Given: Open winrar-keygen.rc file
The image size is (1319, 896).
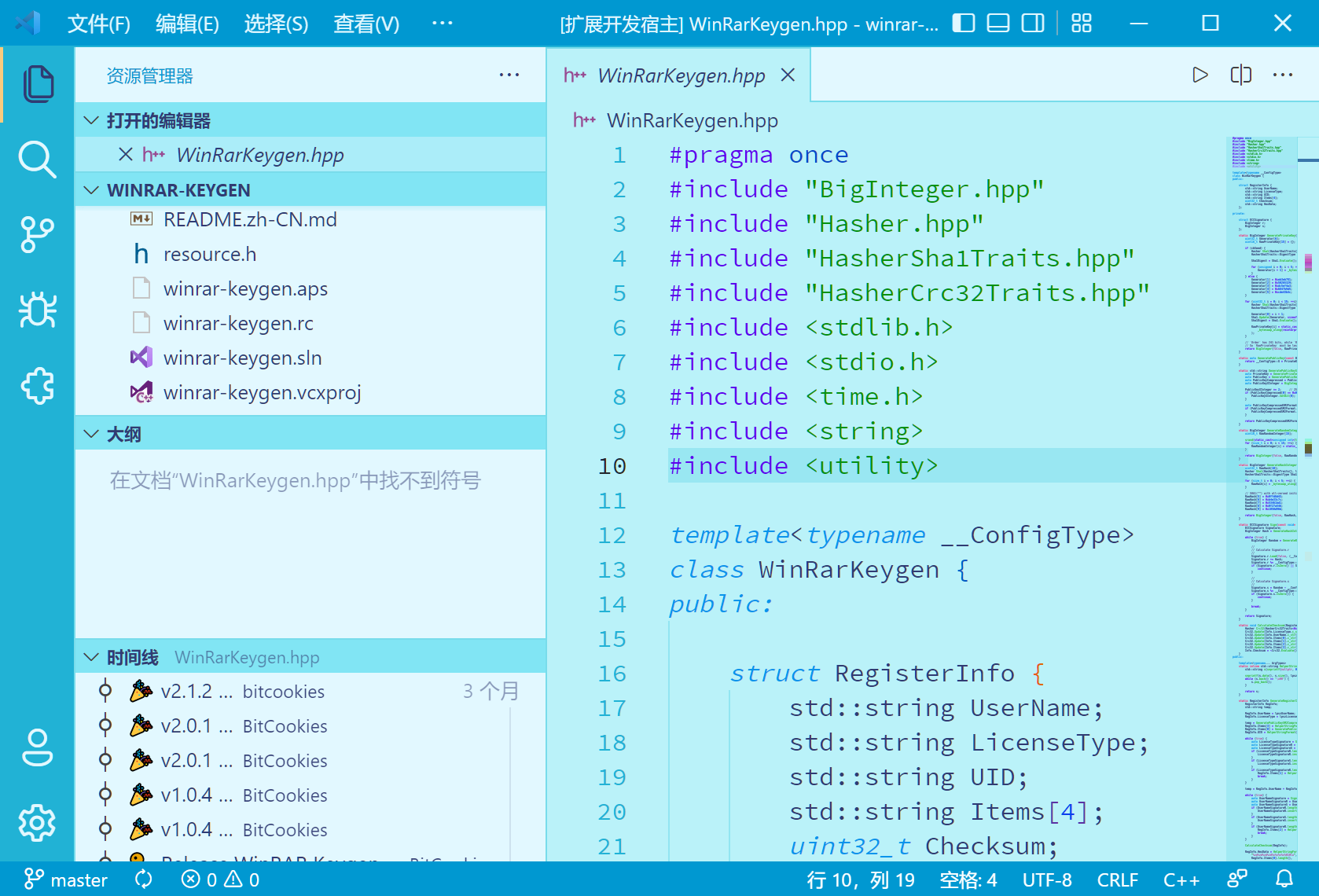Looking at the screenshot, I should pyautogui.click(x=310, y=323).
